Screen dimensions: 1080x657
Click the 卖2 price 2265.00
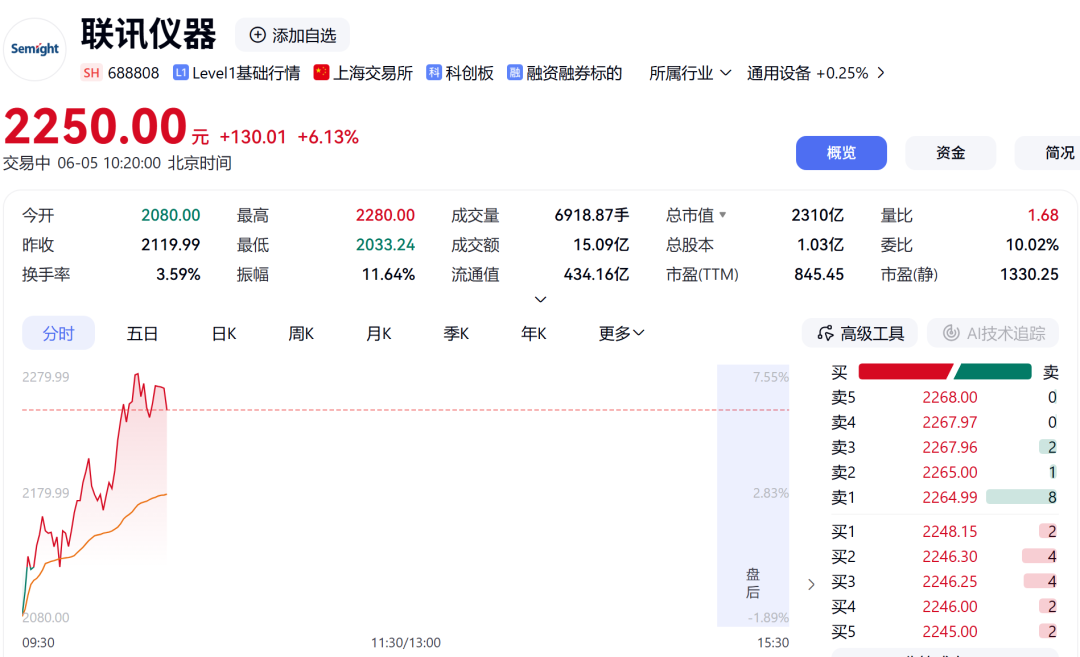950,472
